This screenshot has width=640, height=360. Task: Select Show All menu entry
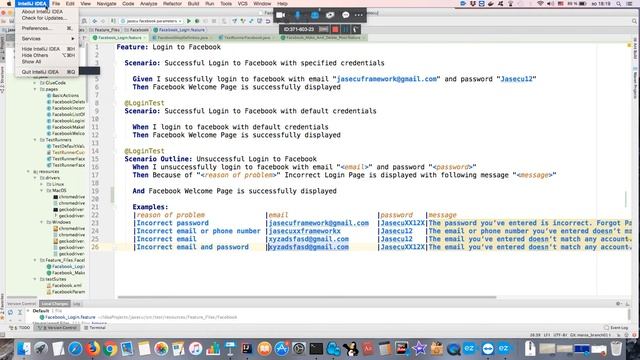pos(47,62)
